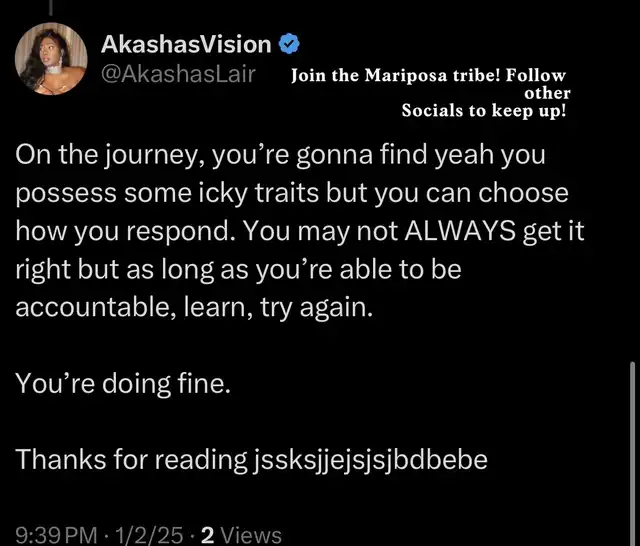Click the "You're doing fine." sentence
The height and width of the screenshot is (546, 640).
[123, 384]
